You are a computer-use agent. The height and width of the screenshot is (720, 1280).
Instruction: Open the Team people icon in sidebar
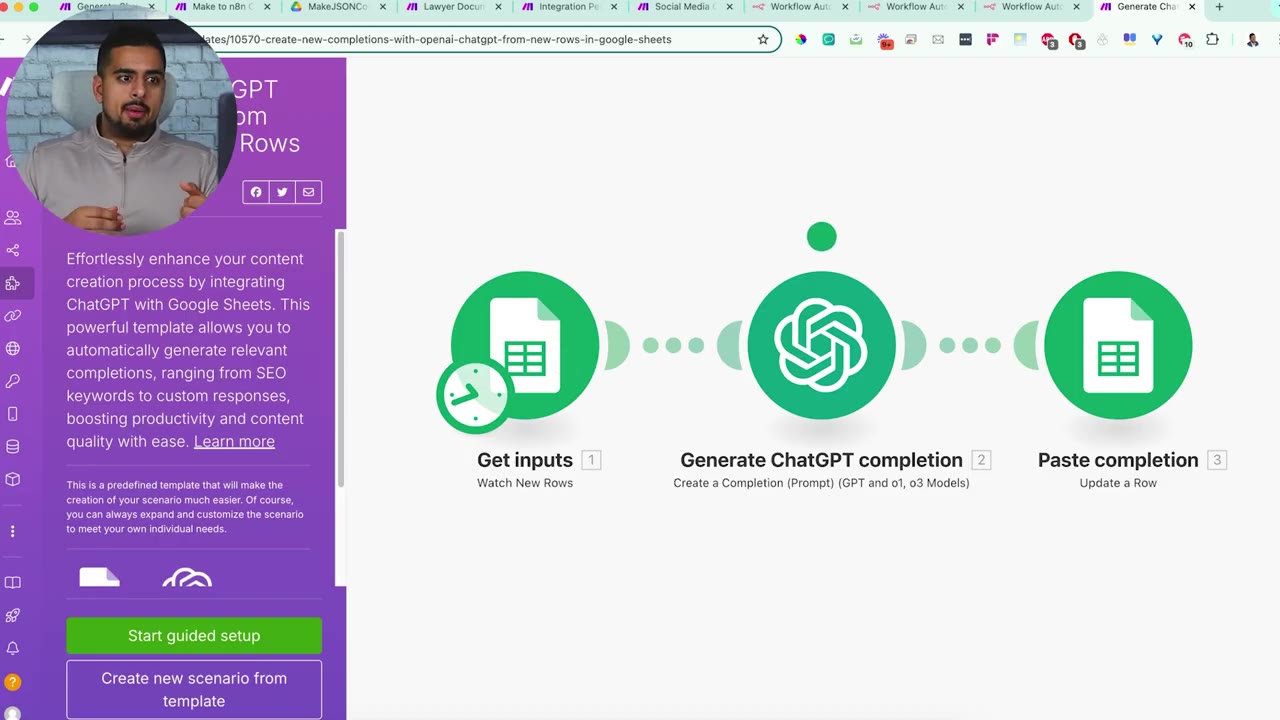pos(13,217)
